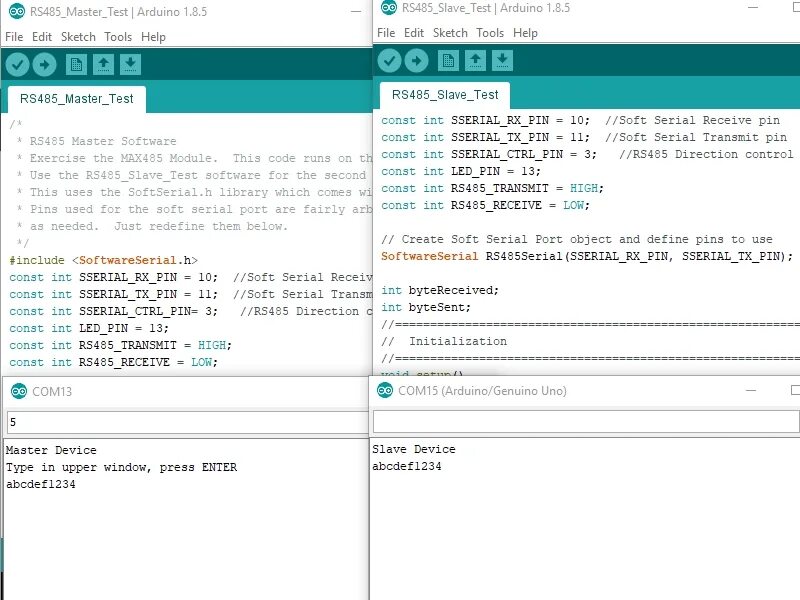Screen dimensions: 800x600
Task: Click "RS485_RECEIVE = LOW" line in Slave code
Action: coord(485,205)
